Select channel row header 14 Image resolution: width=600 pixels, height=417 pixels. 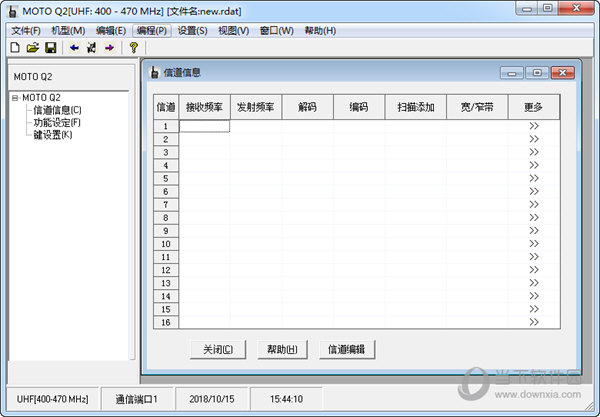166,296
